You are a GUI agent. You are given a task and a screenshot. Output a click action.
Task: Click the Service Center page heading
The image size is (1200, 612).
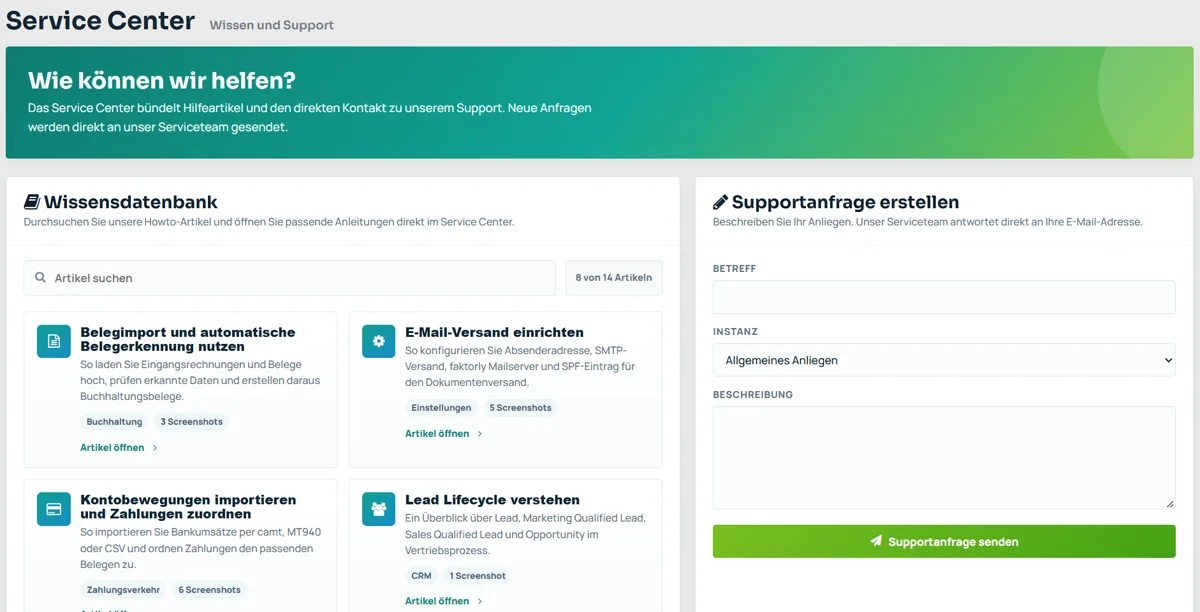point(101,20)
